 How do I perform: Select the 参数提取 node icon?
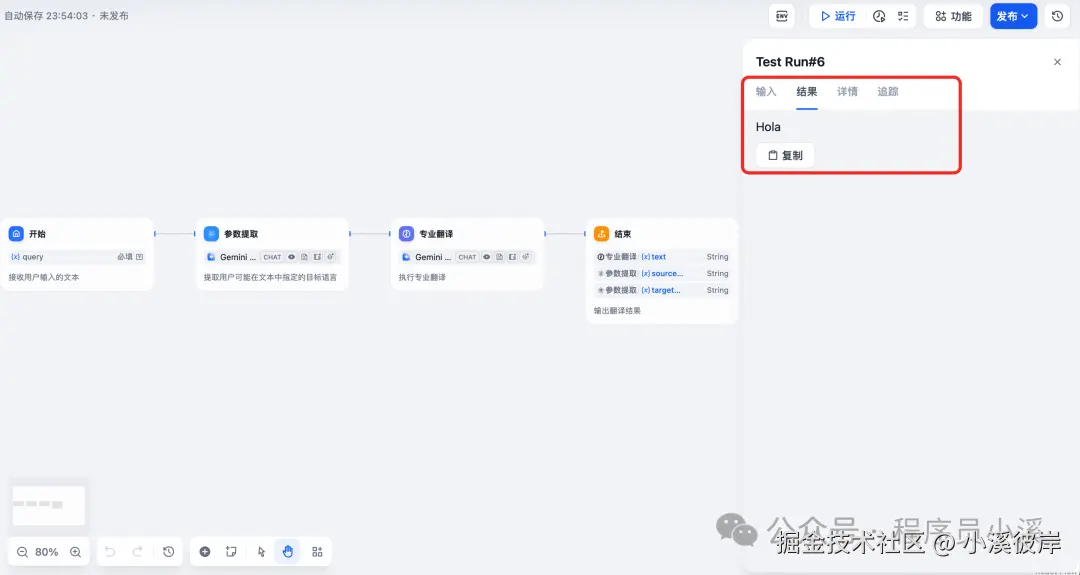coord(211,233)
